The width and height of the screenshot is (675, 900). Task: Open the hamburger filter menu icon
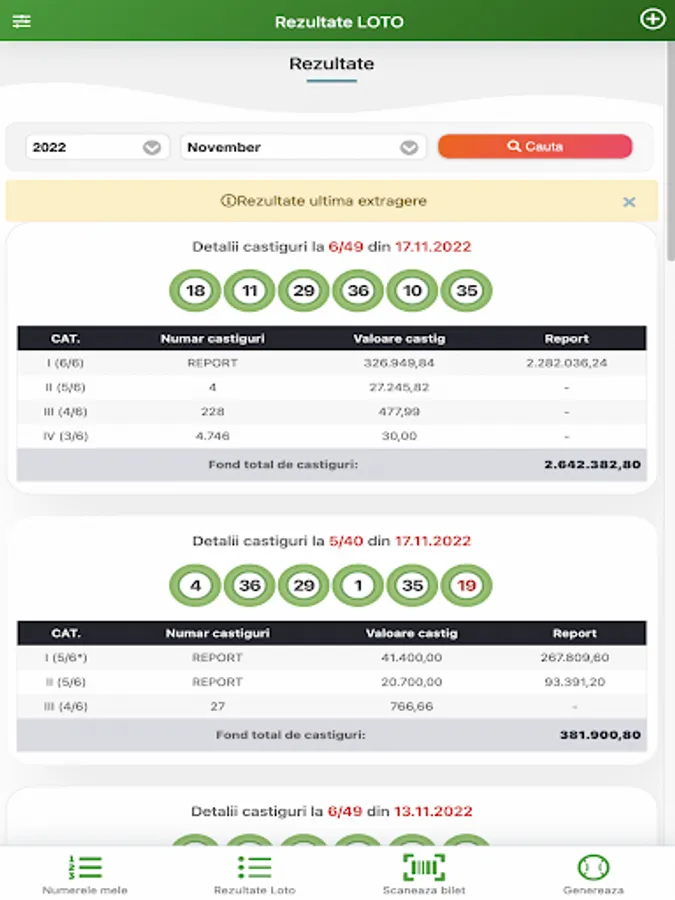[x=21, y=21]
